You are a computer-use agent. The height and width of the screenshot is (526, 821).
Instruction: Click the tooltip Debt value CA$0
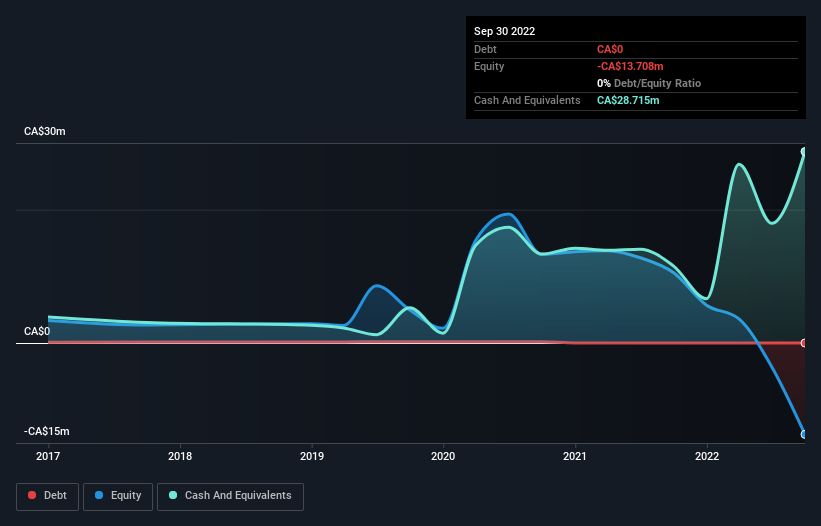point(610,49)
